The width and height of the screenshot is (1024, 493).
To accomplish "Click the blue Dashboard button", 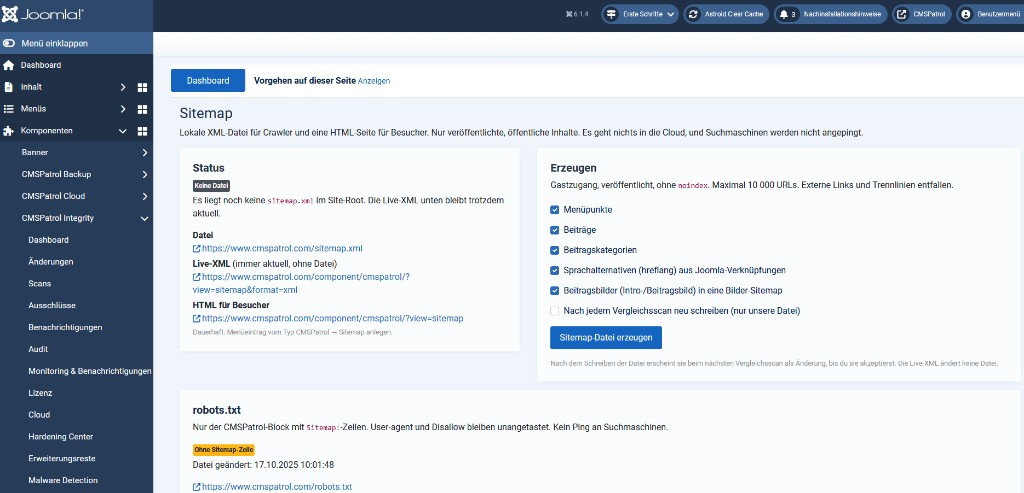I will pyautogui.click(x=208, y=80).
